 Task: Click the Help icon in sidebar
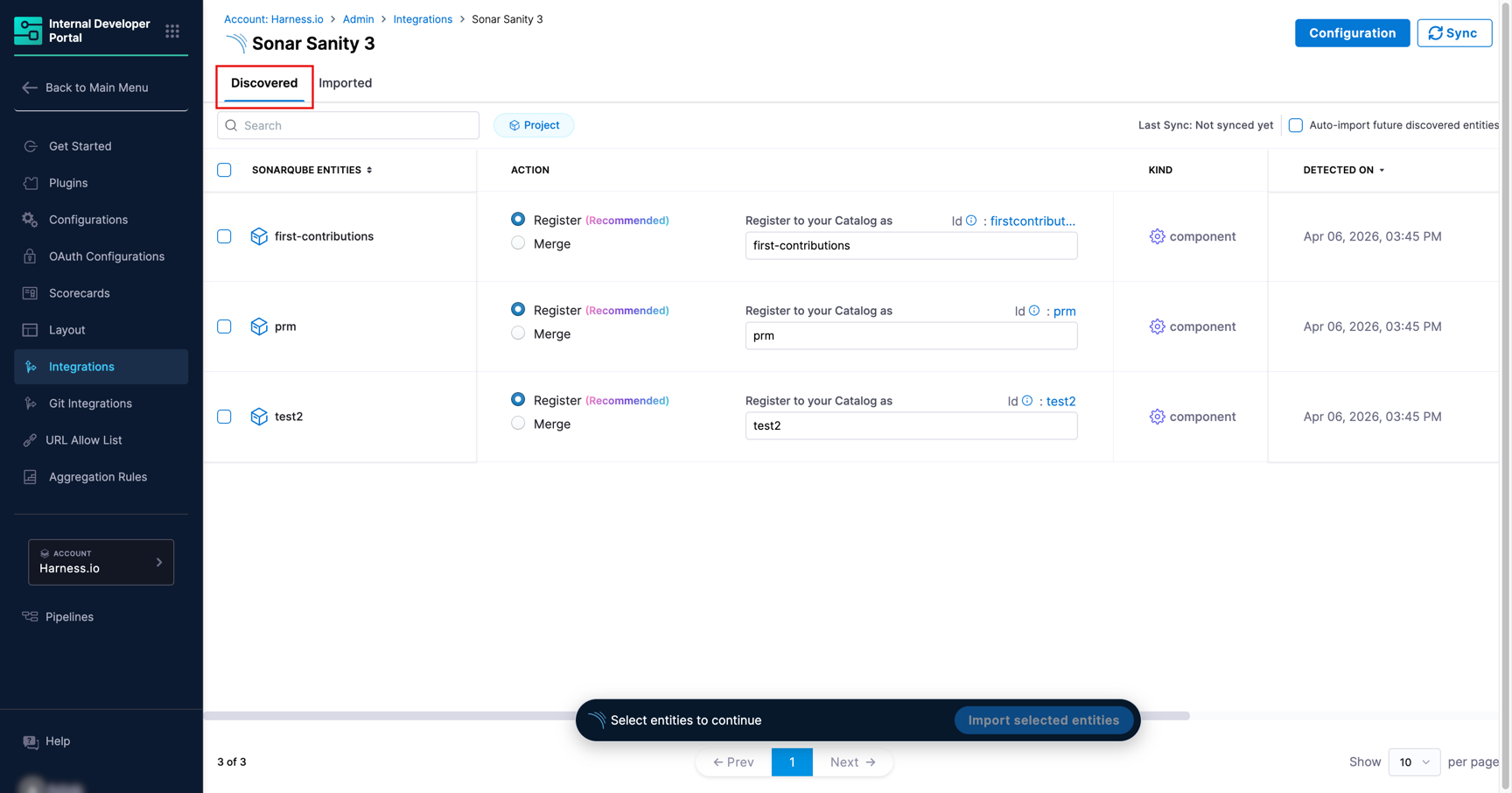tap(31, 741)
